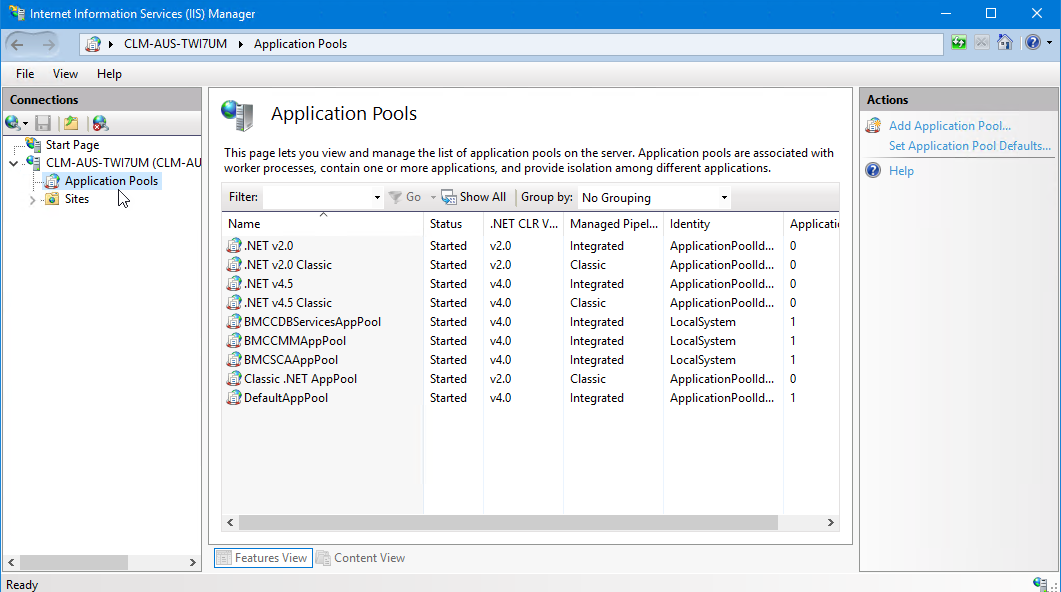
Task: Open the Go button dropdown arrow
Action: 433,198
